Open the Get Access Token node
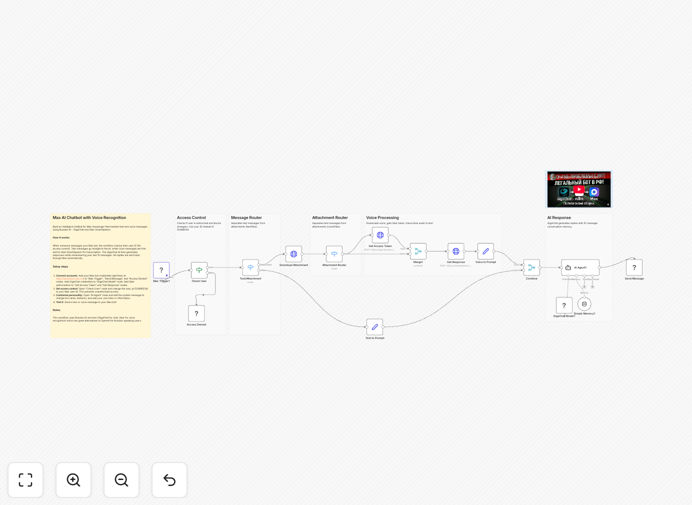This screenshot has width=692, height=505. tap(380, 235)
